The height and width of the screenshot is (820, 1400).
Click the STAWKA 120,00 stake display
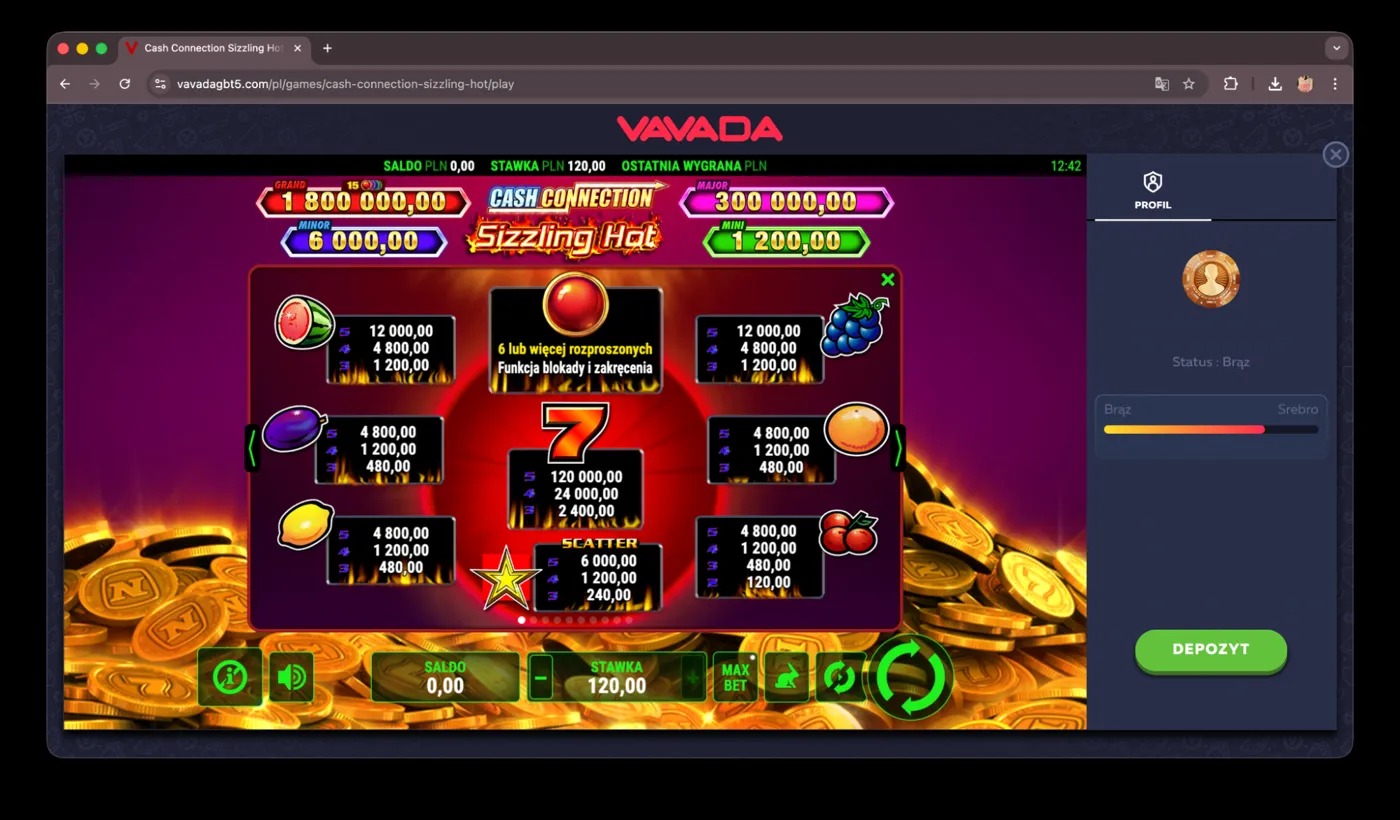tap(617, 677)
